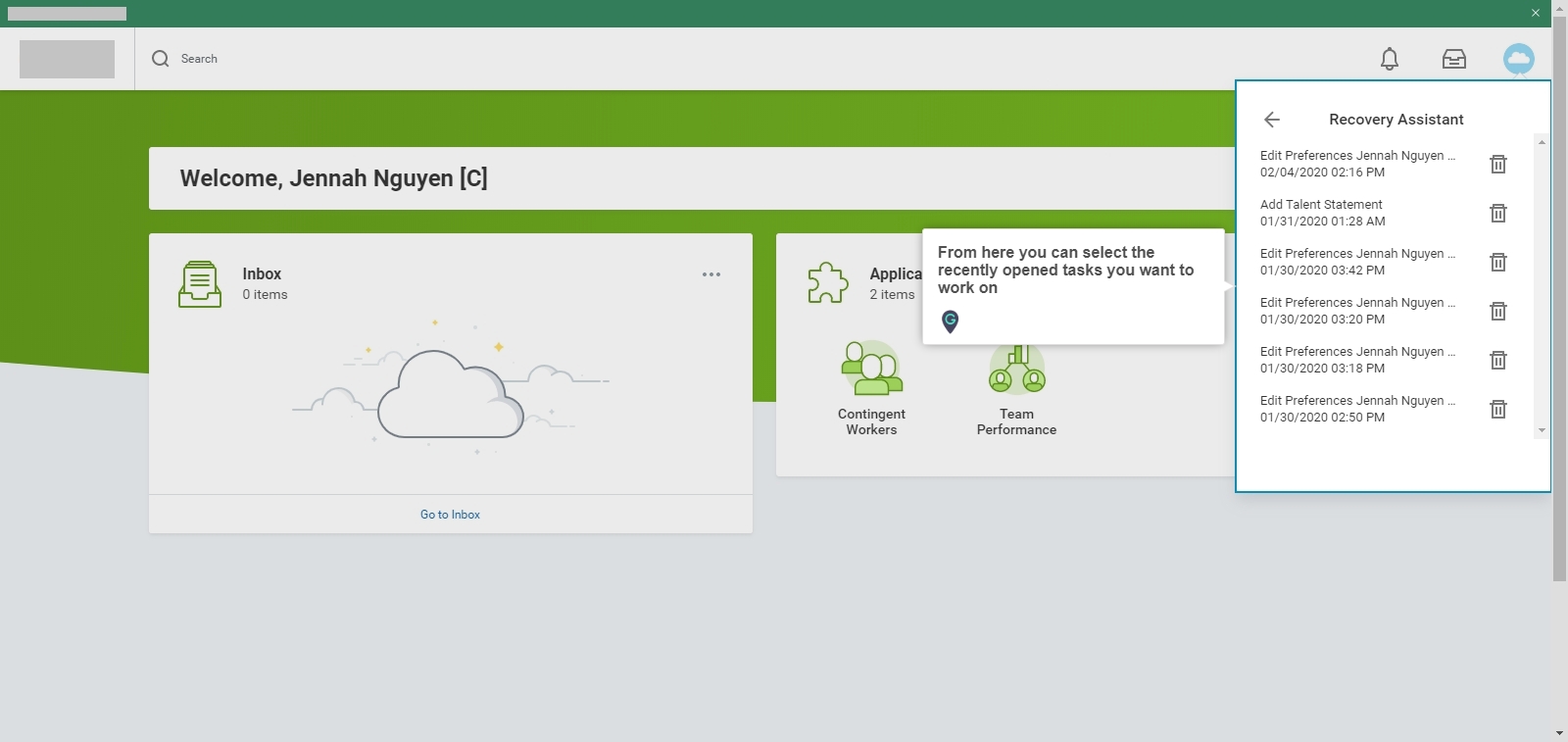Open the notifications bell icon
The image size is (1568, 742).
[x=1390, y=59]
